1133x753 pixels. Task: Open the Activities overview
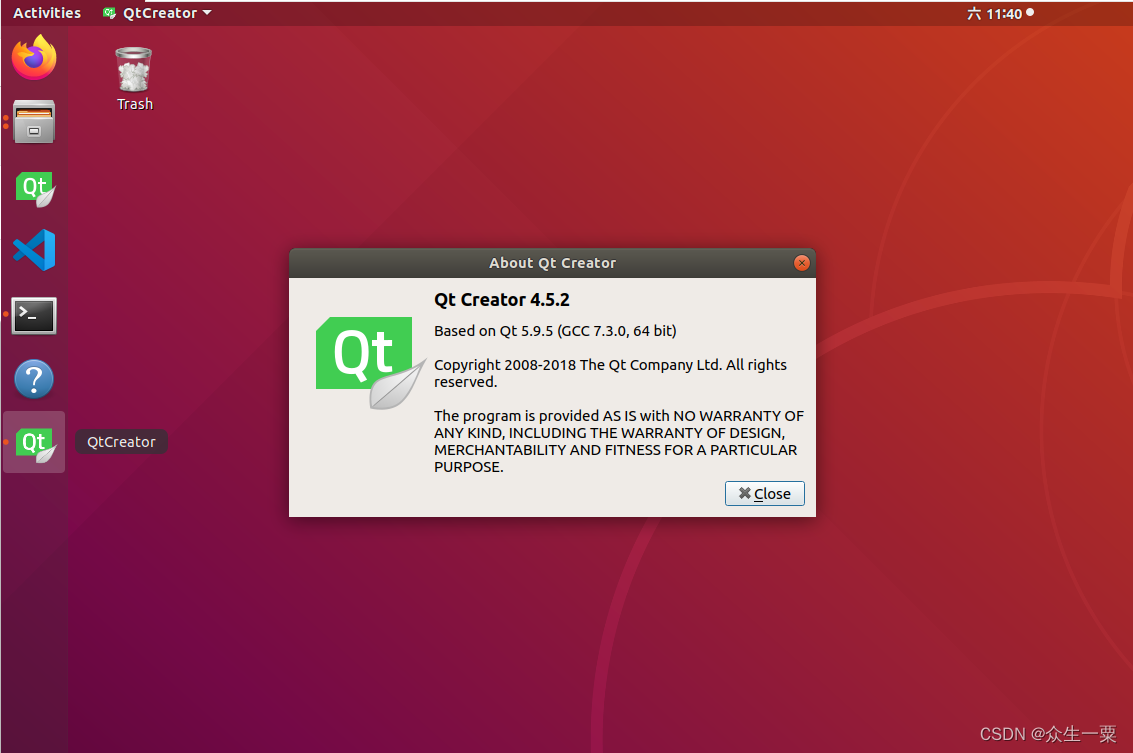[47, 13]
